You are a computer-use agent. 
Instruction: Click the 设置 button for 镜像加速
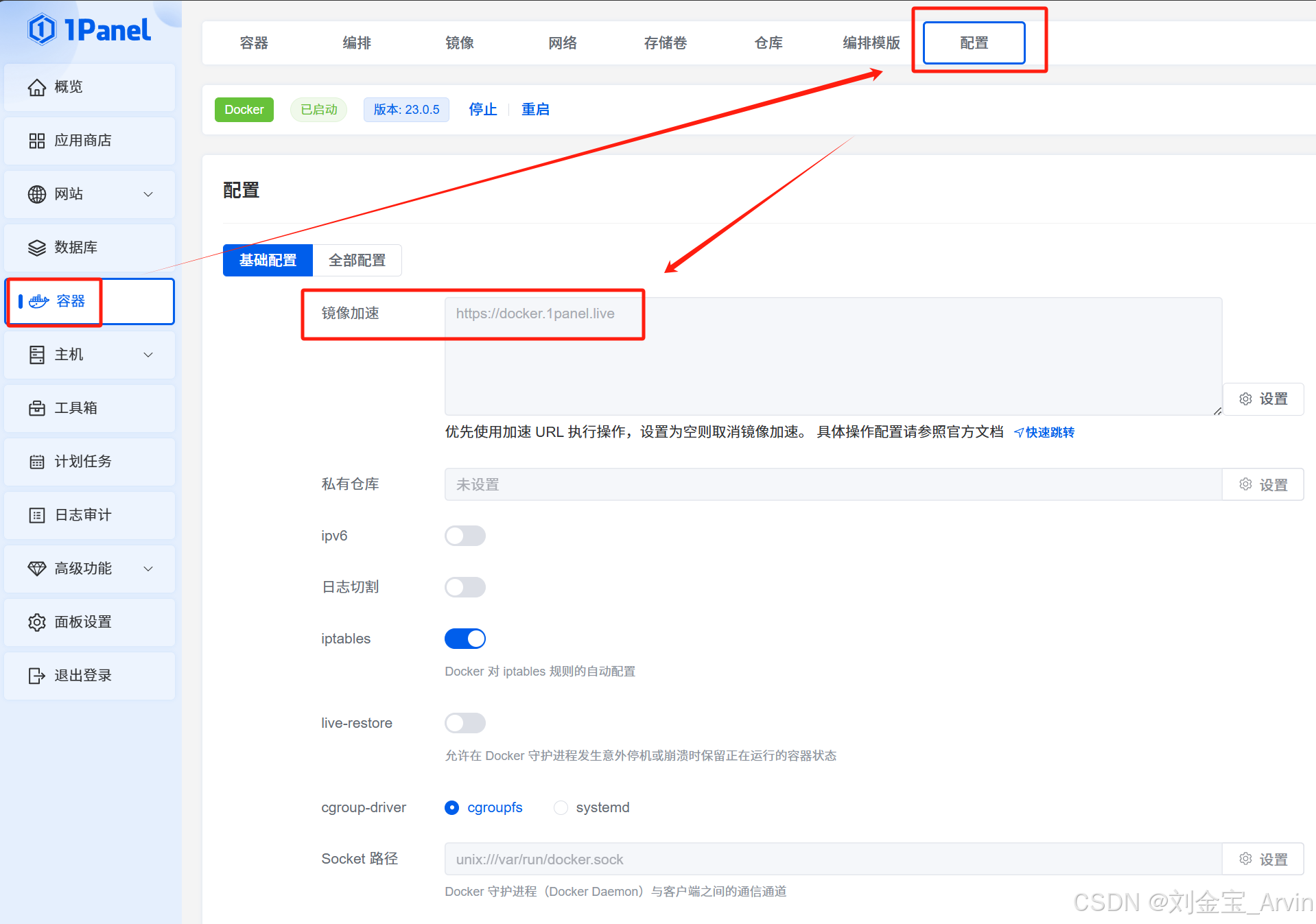pos(1263,399)
